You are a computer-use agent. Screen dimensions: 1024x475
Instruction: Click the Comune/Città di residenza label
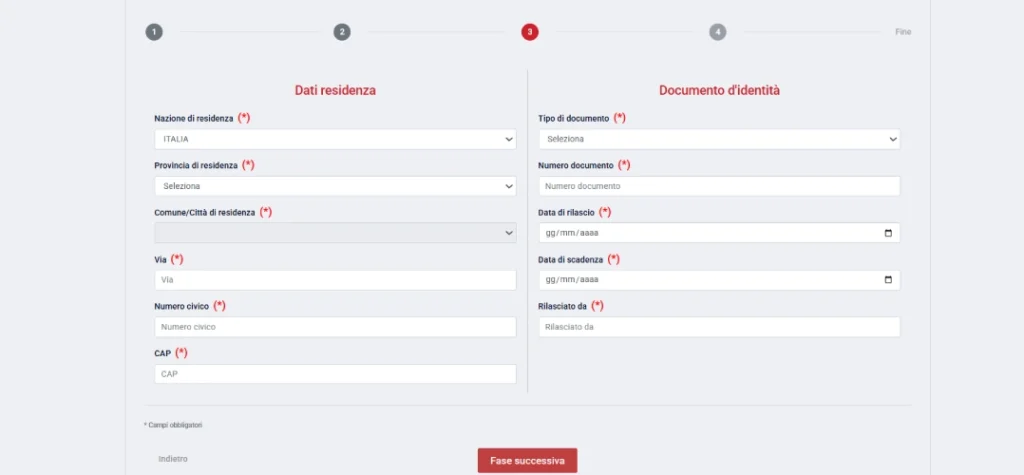tap(204, 213)
